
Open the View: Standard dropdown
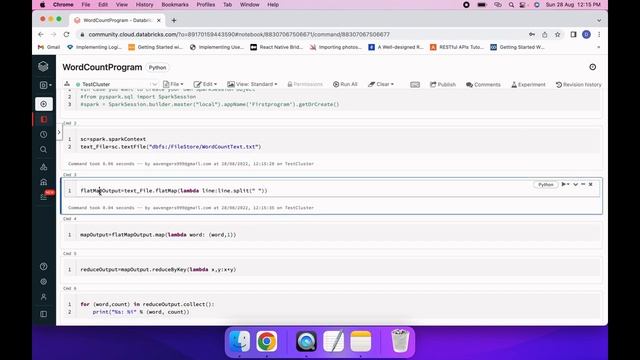pyautogui.click(x=252, y=84)
